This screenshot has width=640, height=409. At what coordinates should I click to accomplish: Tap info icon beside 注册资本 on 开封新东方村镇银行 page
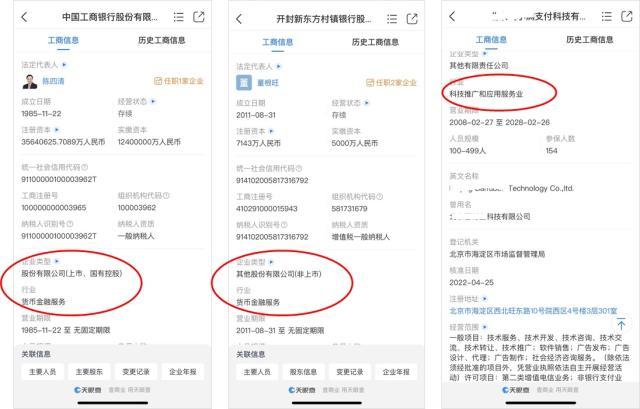click(x=271, y=131)
